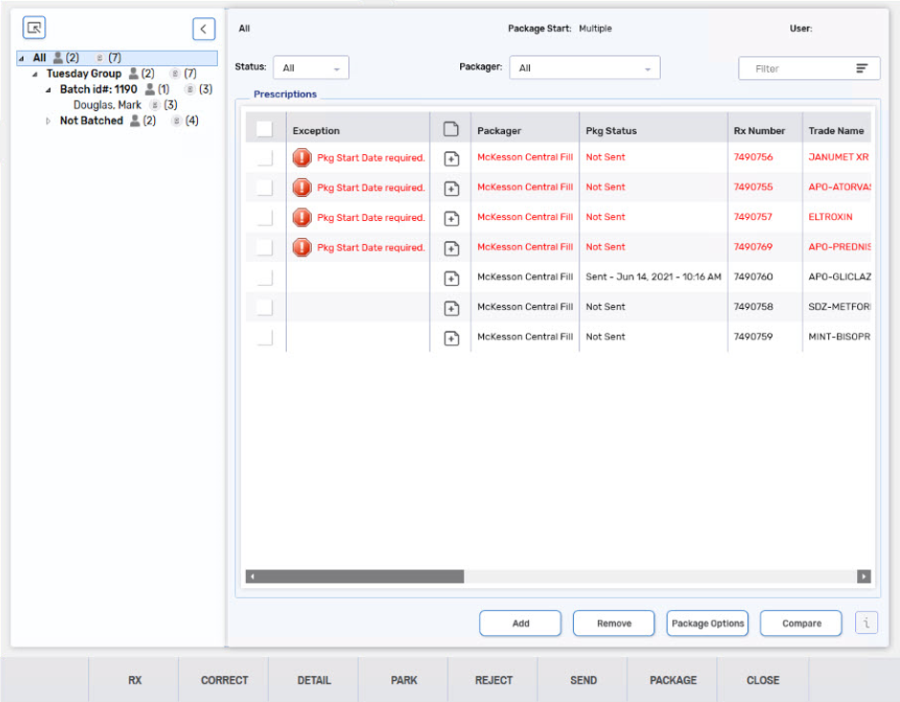Click the Package Options button
This screenshot has height=702, width=900.
tap(707, 623)
